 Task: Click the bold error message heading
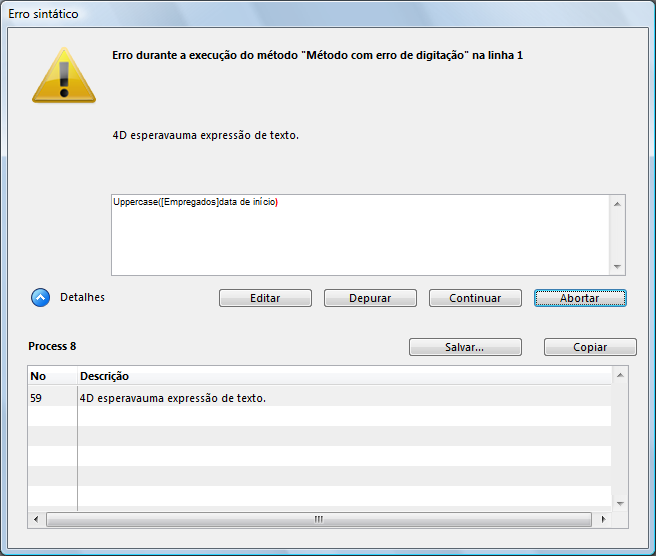(x=318, y=55)
